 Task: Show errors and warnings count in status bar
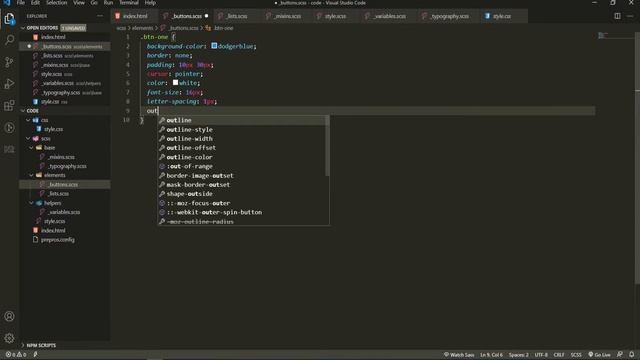(x=16, y=355)
